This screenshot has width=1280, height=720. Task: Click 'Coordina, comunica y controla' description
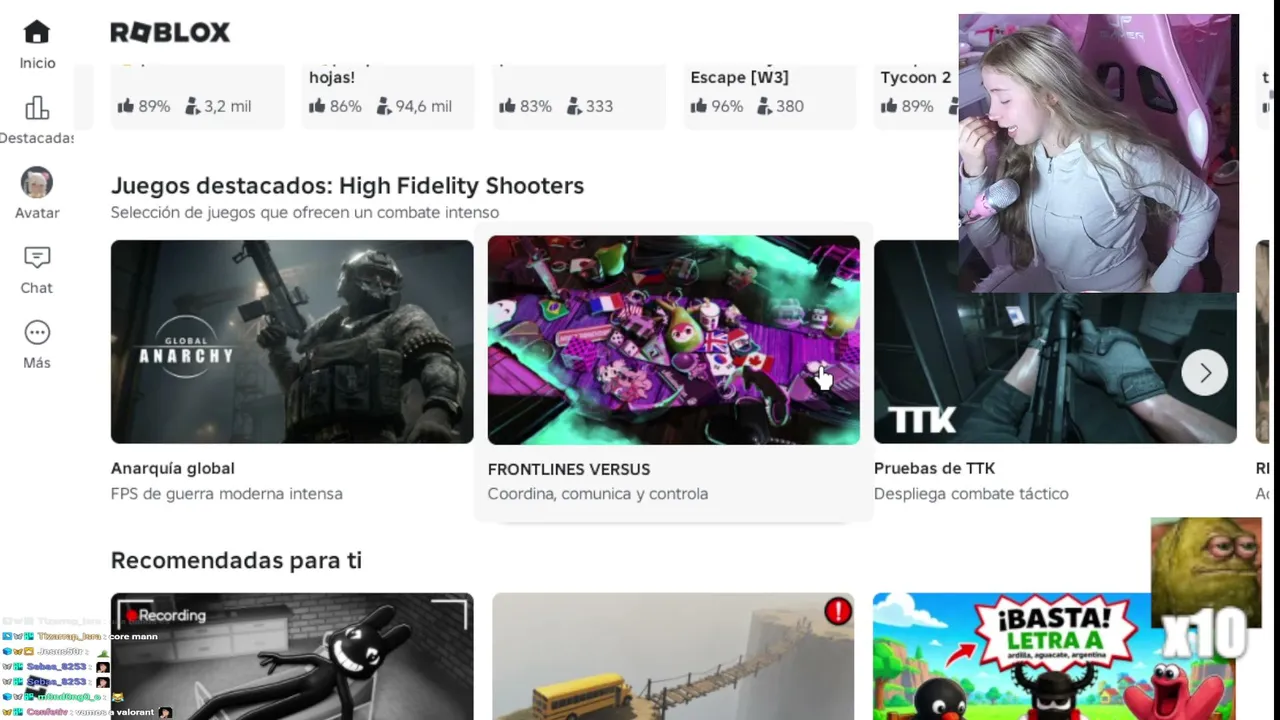point(598,493)
